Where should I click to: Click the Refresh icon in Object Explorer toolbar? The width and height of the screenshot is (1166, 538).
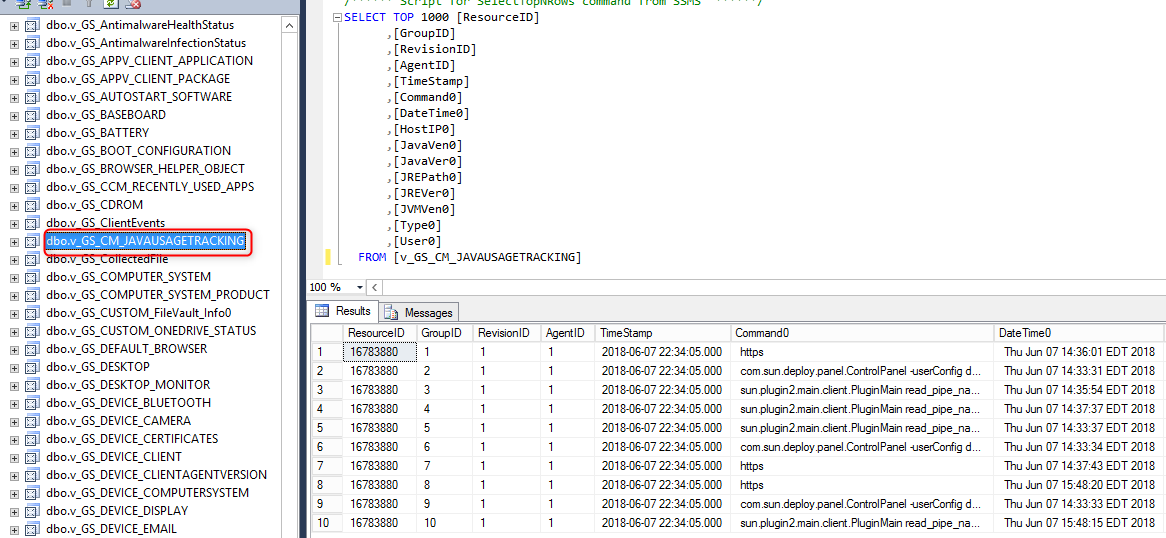tap(111, 4)
